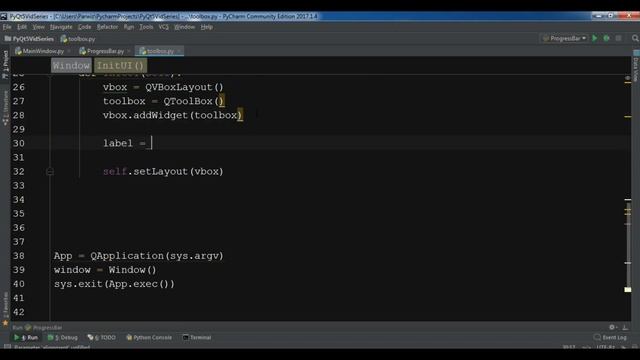This screenshot has height=360, width=640.
Task: Click the InitUI() method breadcrumb
Action: [x=120, y=66]
